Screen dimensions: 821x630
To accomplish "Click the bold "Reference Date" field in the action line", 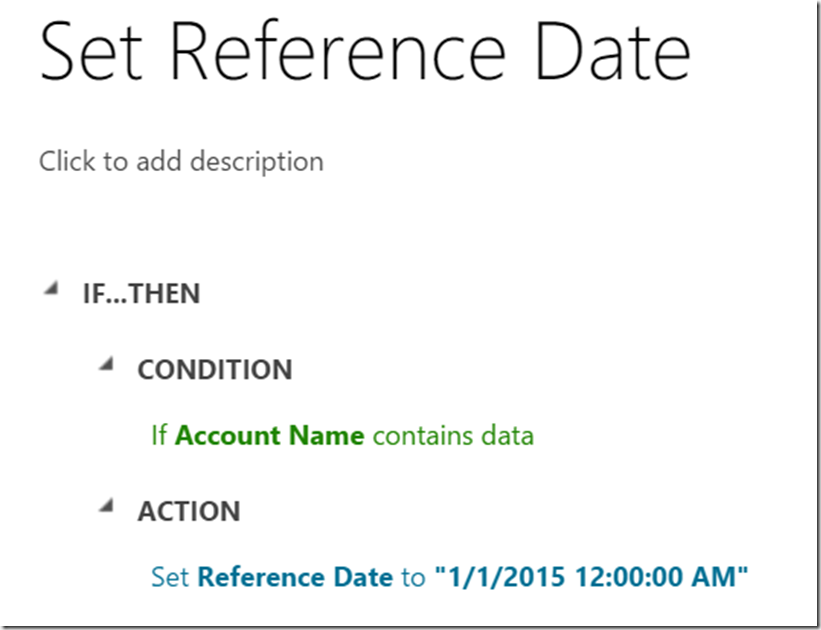I will tap(295, 577).
